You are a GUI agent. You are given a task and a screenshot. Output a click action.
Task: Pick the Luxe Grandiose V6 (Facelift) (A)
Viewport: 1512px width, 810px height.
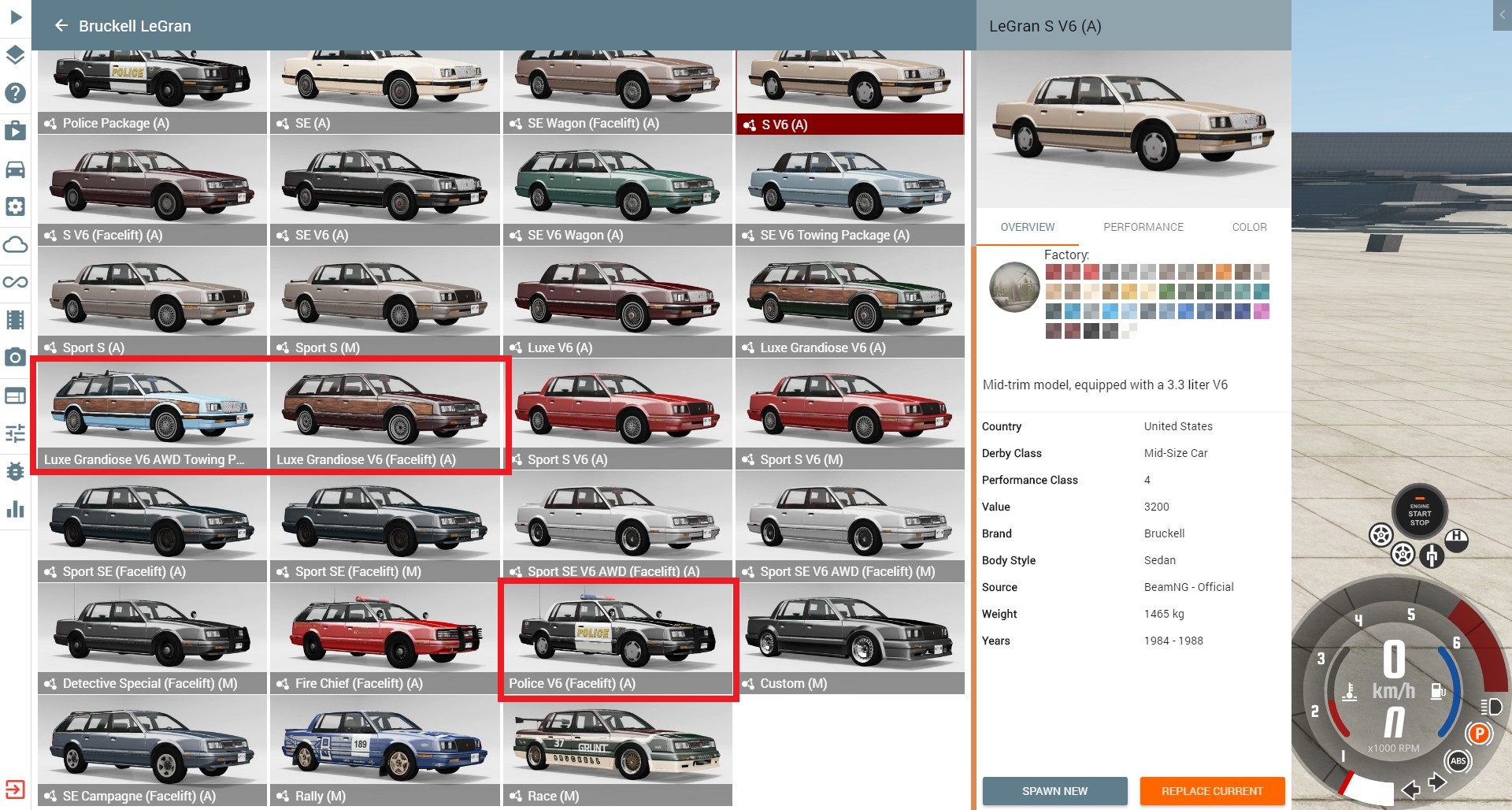pos(384,414)
